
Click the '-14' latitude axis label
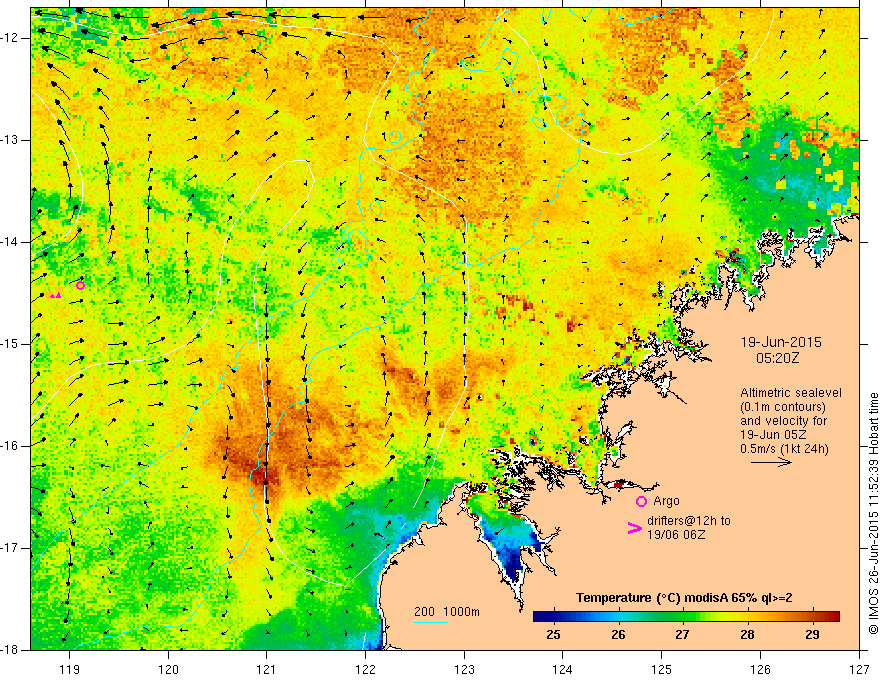tap(10, 242)
